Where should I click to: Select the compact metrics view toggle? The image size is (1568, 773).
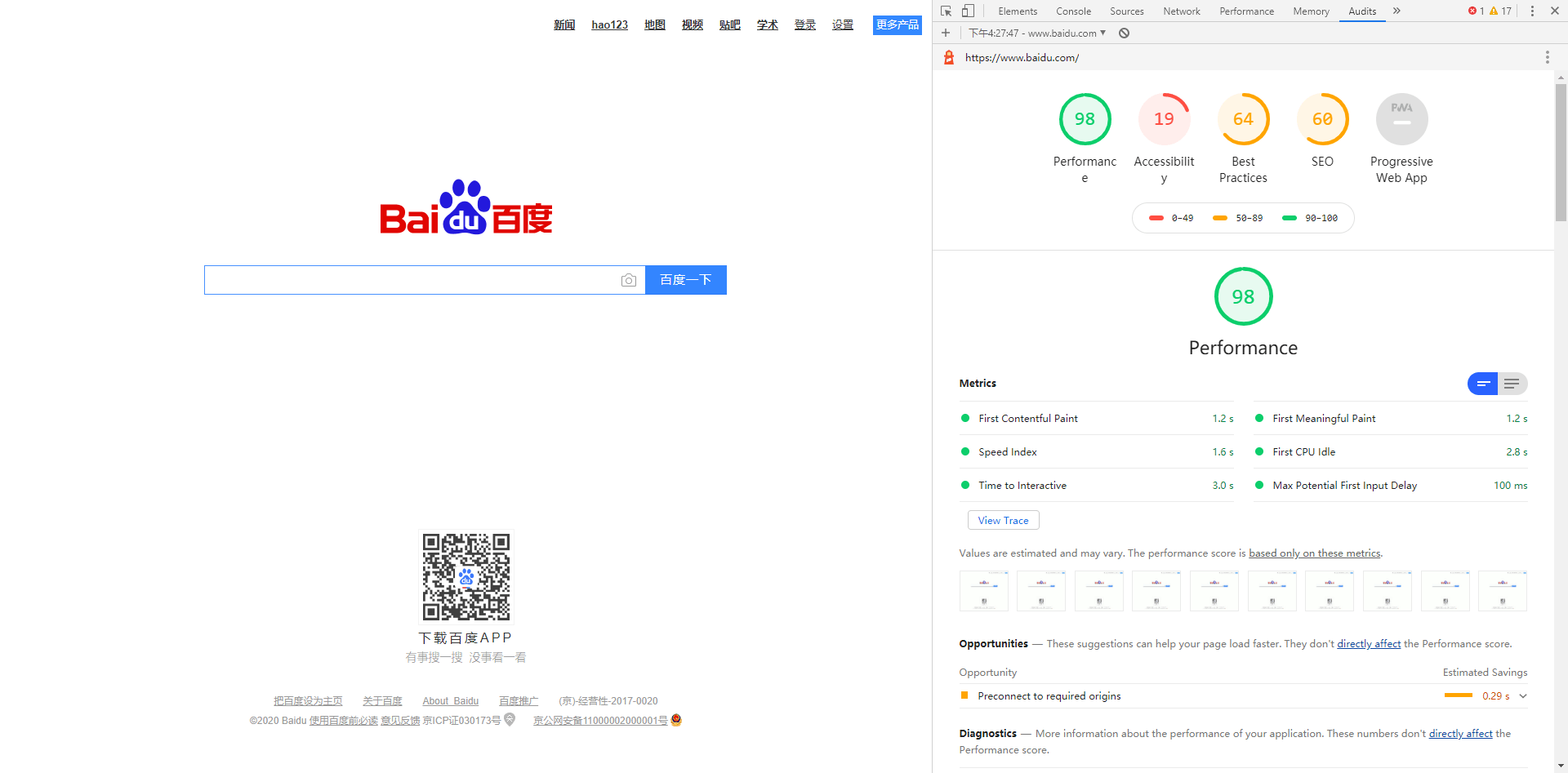coord(1483,384)
